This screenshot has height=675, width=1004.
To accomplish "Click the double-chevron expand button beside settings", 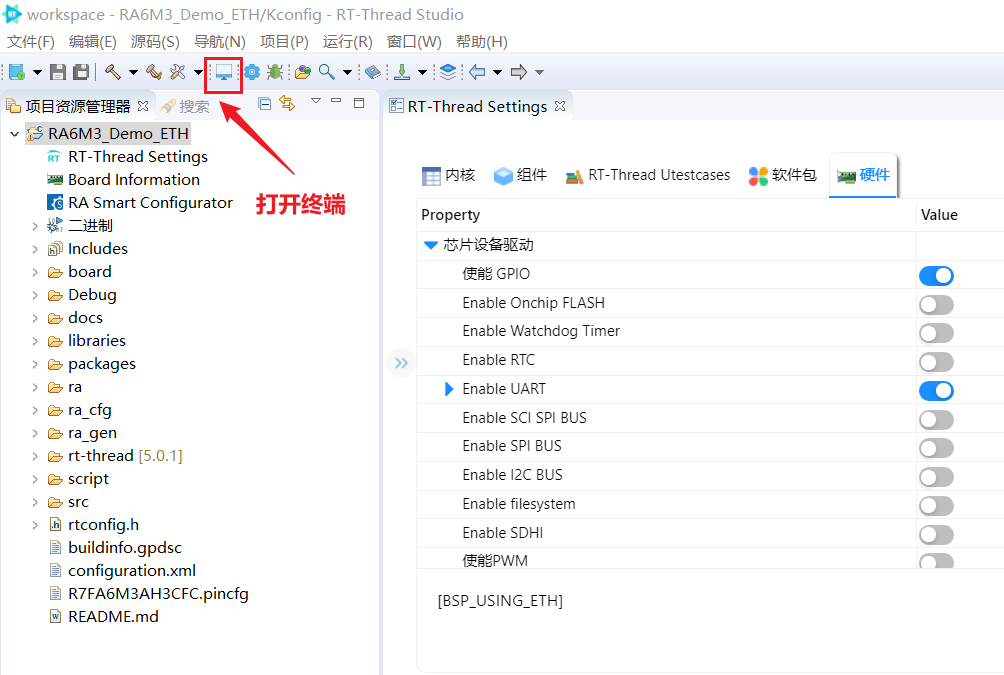I will tap(401, 363).
